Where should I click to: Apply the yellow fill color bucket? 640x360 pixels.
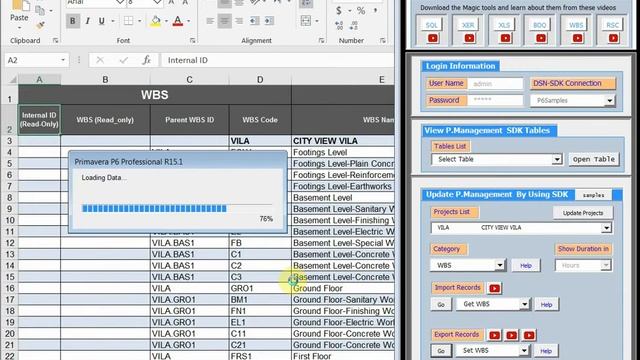tap(156, 21)
